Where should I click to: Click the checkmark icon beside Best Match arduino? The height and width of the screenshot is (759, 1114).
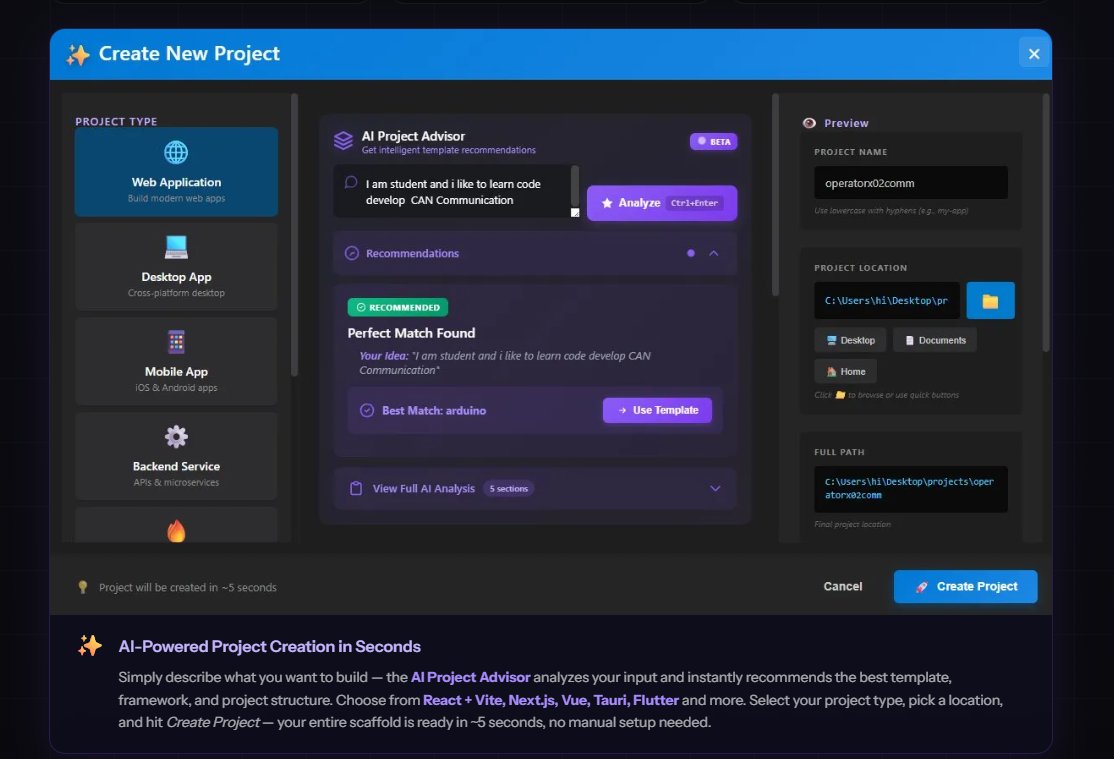(x=367, y=410)
